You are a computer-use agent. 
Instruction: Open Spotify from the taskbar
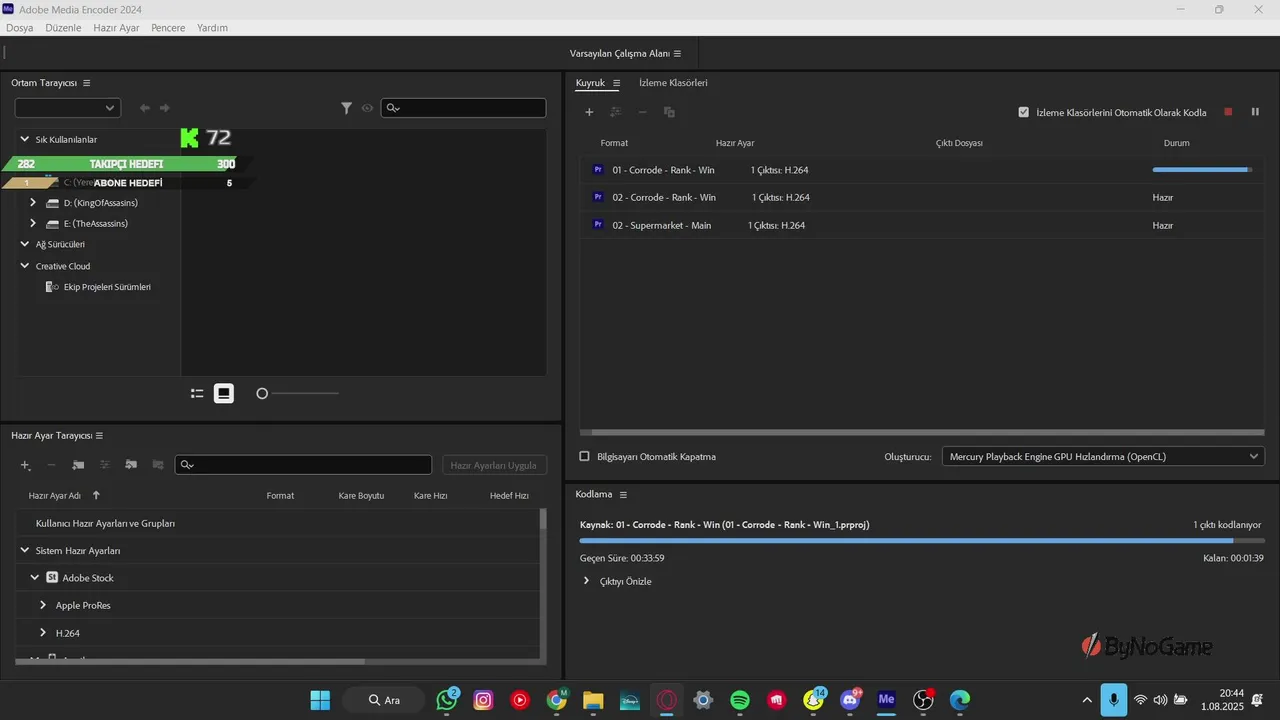point(740,700)
